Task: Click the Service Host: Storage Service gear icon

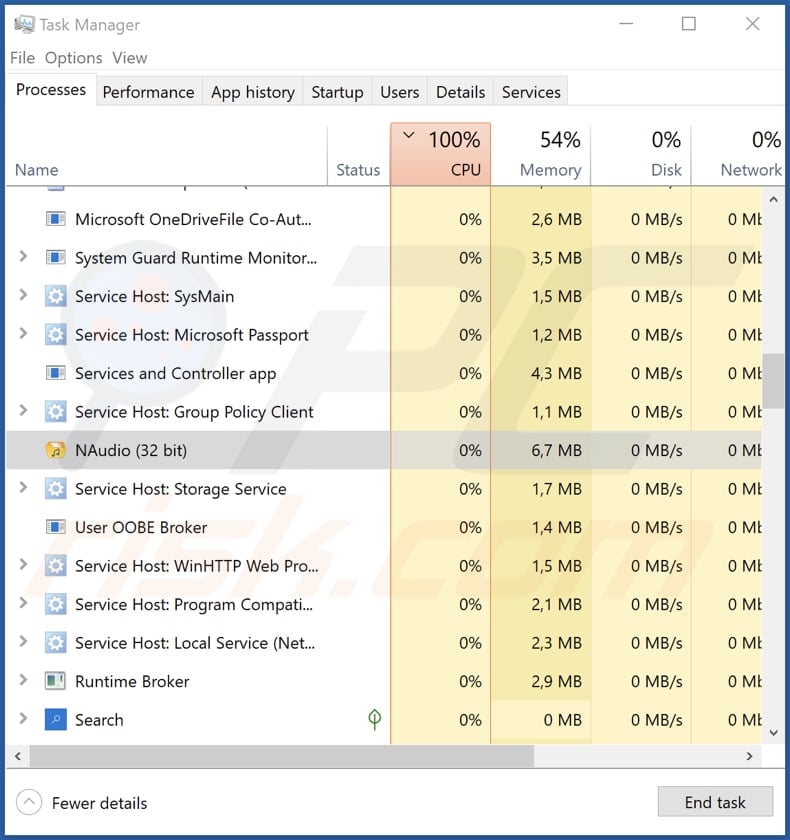Action: [x=56, y=489]
